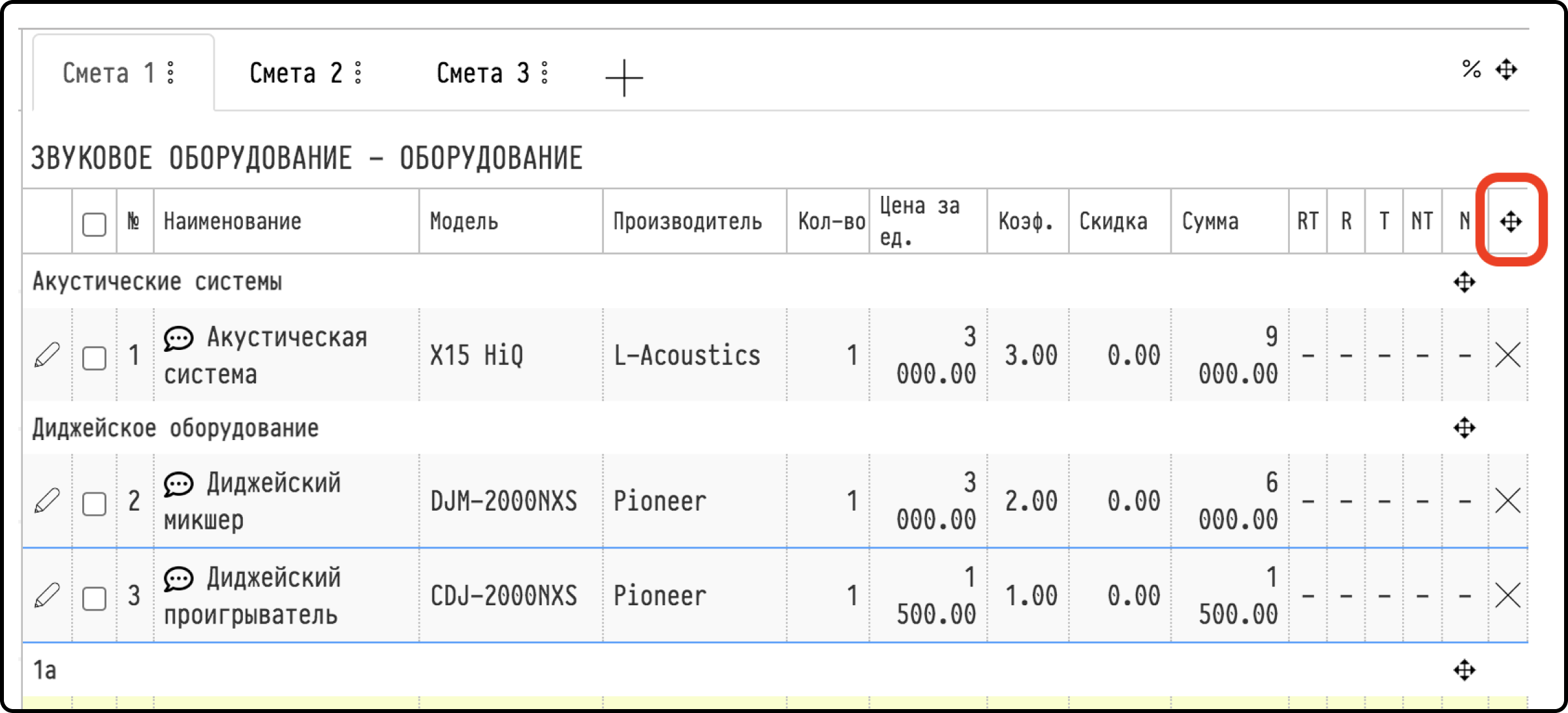The height and width of the screenshot is (713, 1568).
Task: Delete the CDJ-2000NXS row with X
Action: (1508, 595)
